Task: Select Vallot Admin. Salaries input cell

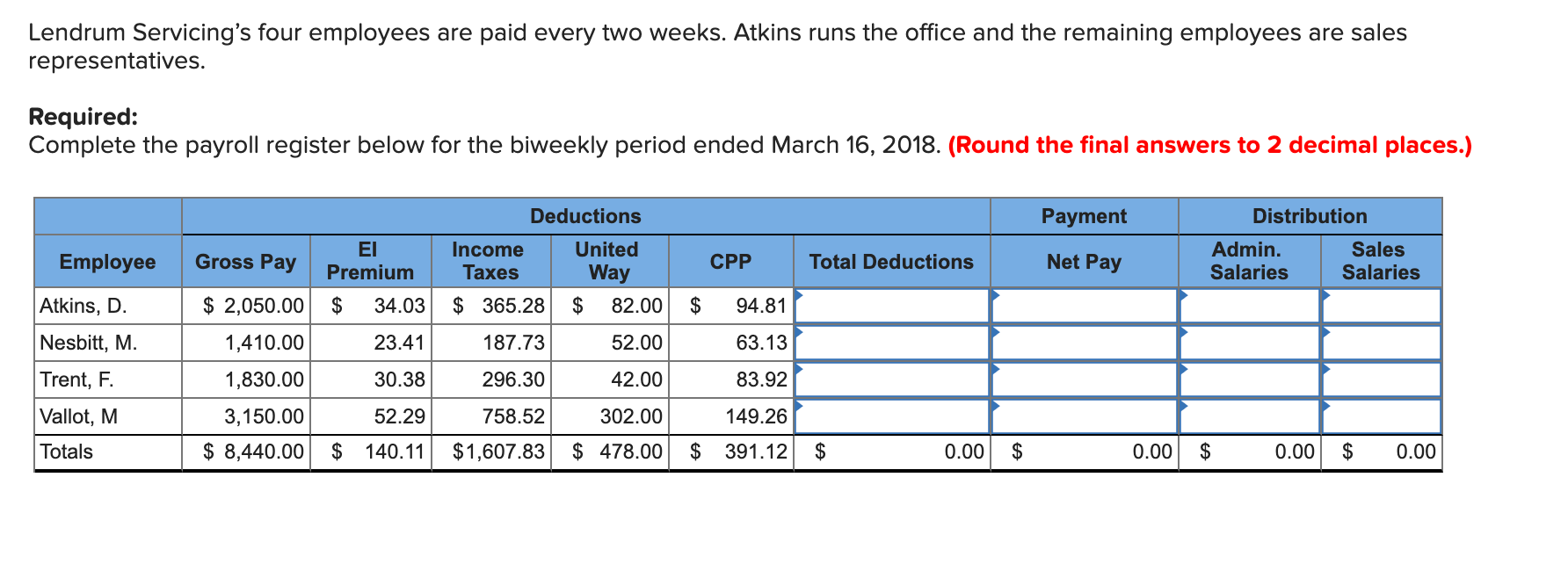Action: coord(1250,416)
